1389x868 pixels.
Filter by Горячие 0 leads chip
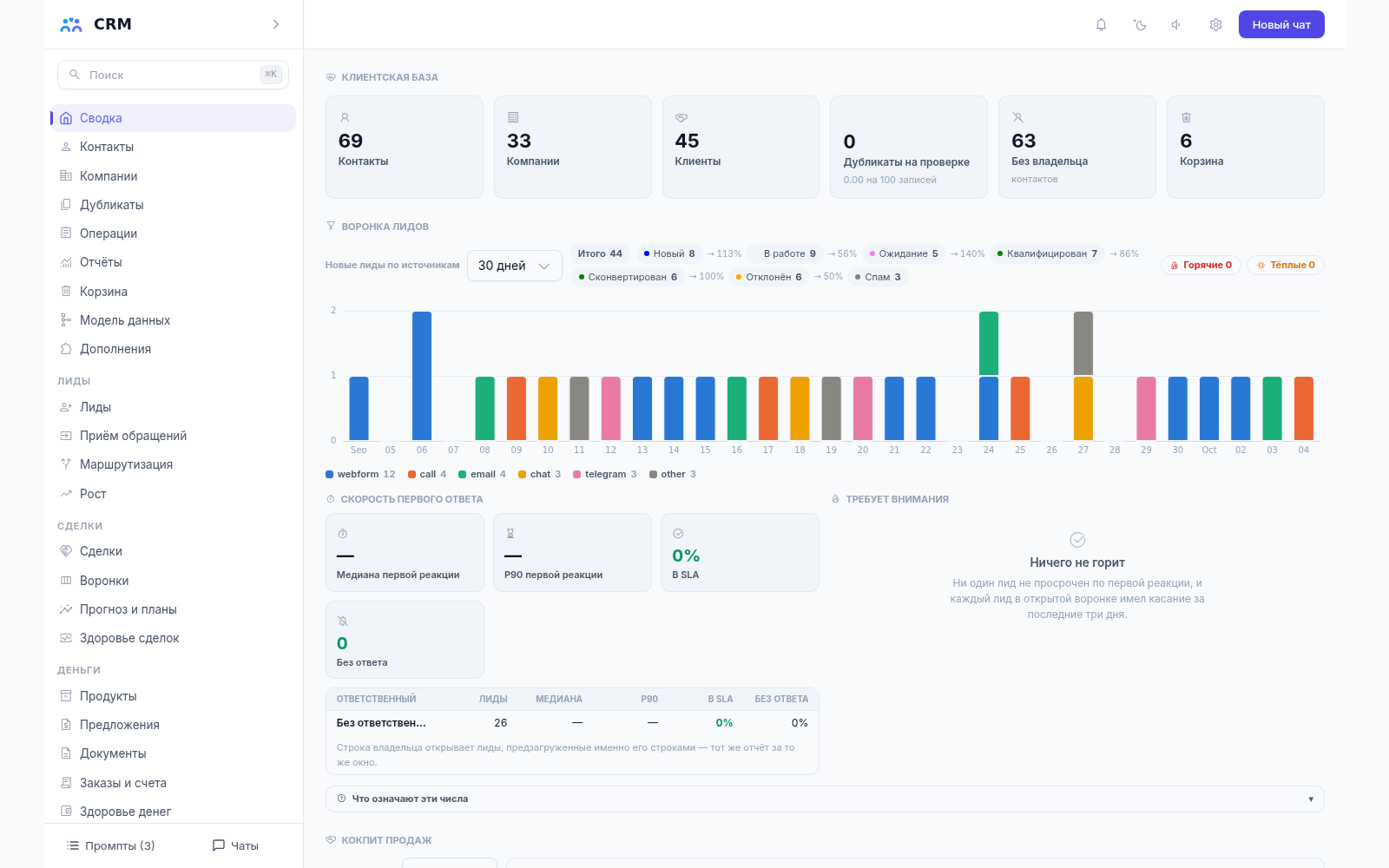(x=1201, y=265)
